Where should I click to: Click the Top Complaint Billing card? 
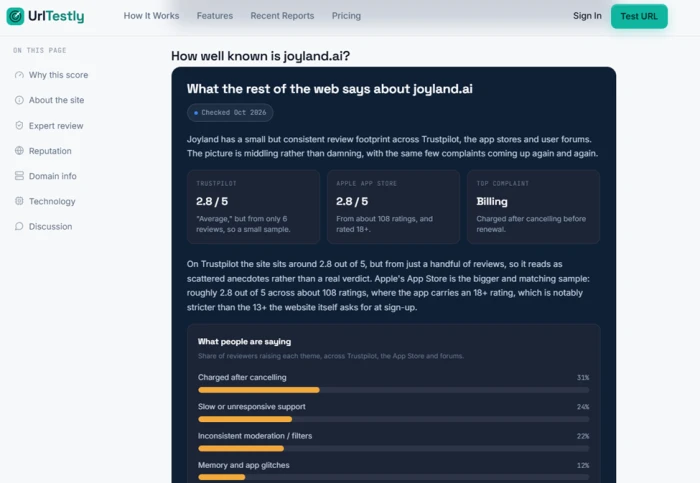pos(533,207)
